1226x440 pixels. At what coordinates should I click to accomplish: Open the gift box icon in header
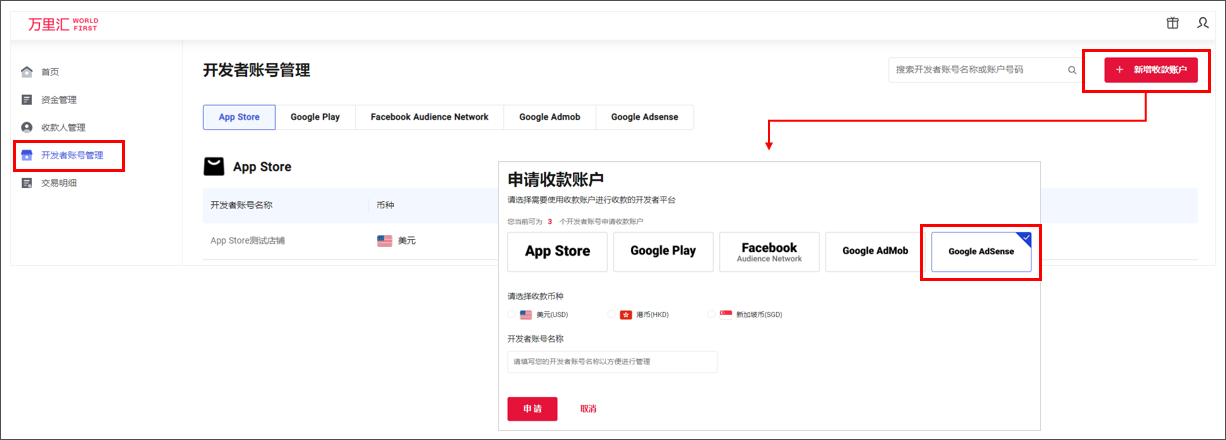coord(1173,23)
